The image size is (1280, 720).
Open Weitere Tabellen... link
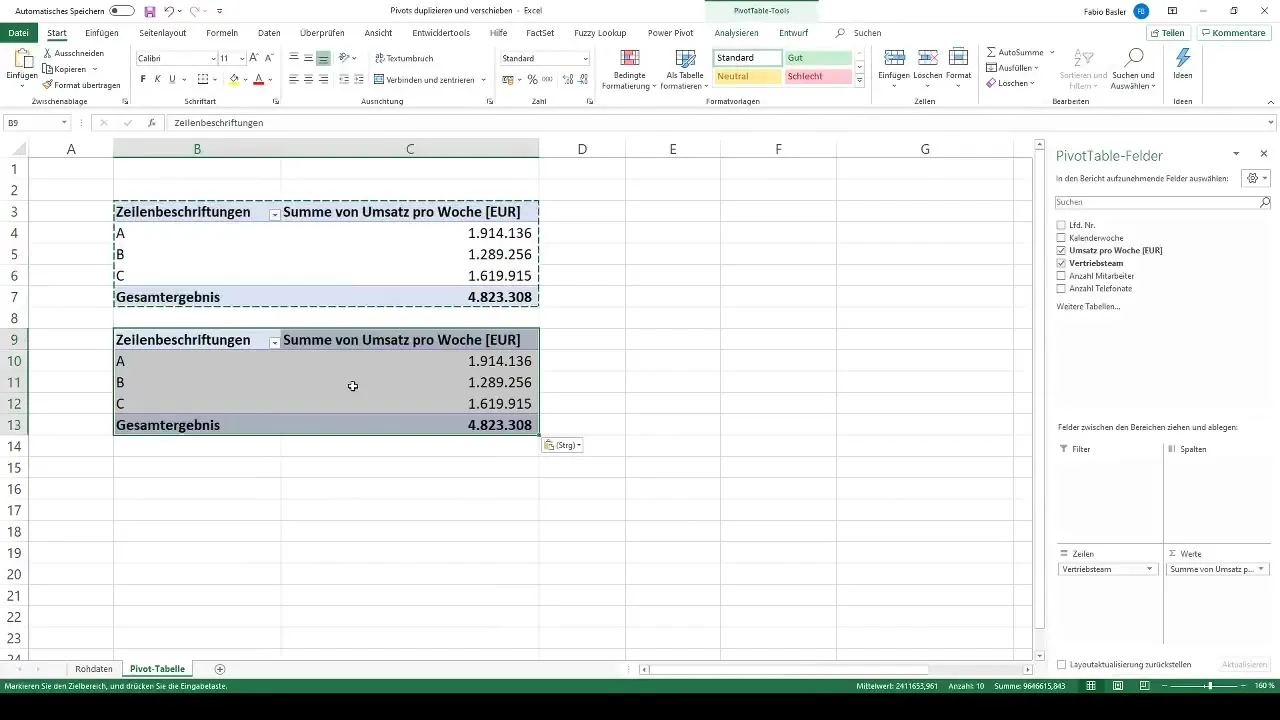point(1088,306)
